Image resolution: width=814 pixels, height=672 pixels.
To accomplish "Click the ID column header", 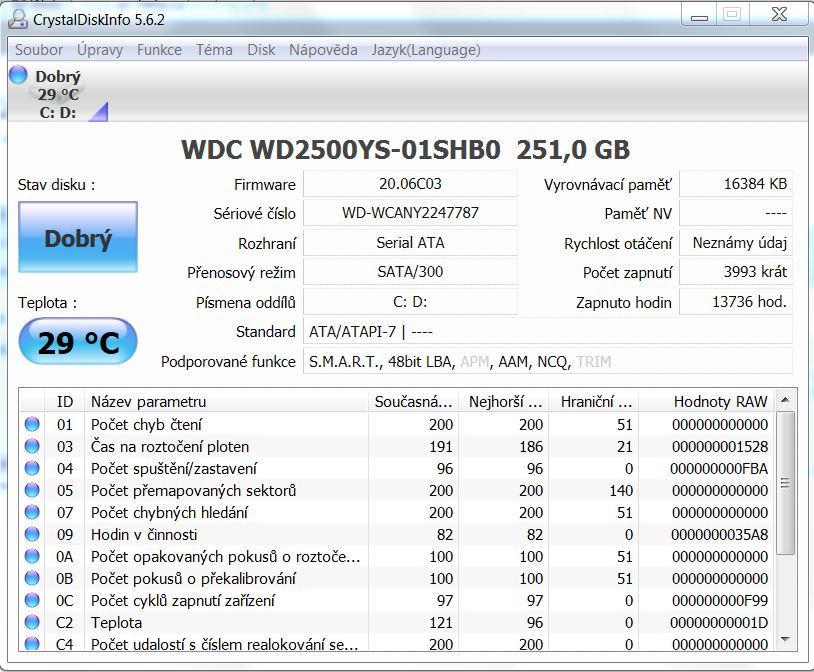I will point(64,401).
